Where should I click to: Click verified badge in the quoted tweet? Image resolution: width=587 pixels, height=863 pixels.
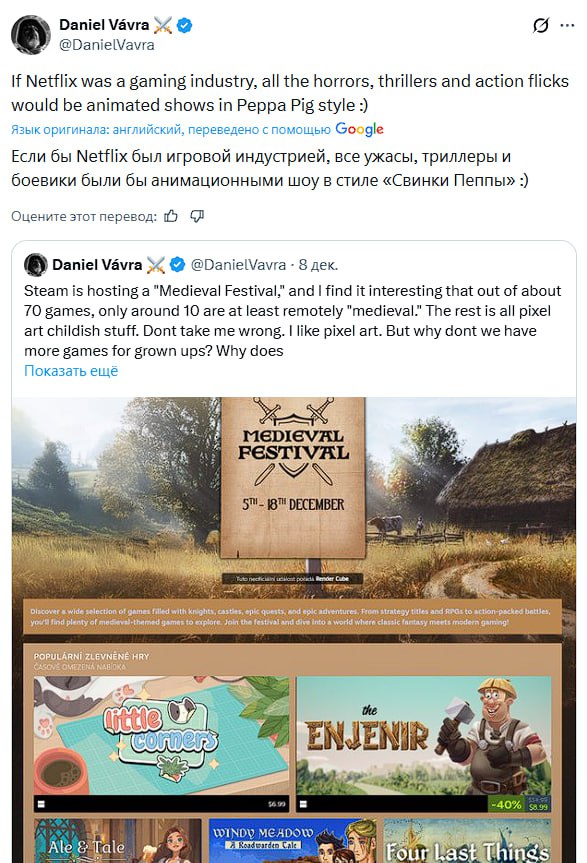coord(177,265)
